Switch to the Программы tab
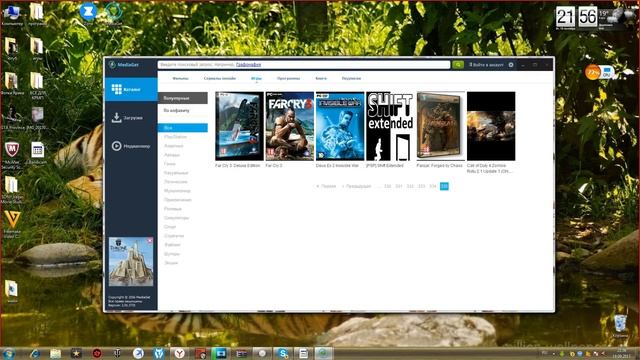The width and height of the screenshot is (640, 360). (x=288, y=78)
